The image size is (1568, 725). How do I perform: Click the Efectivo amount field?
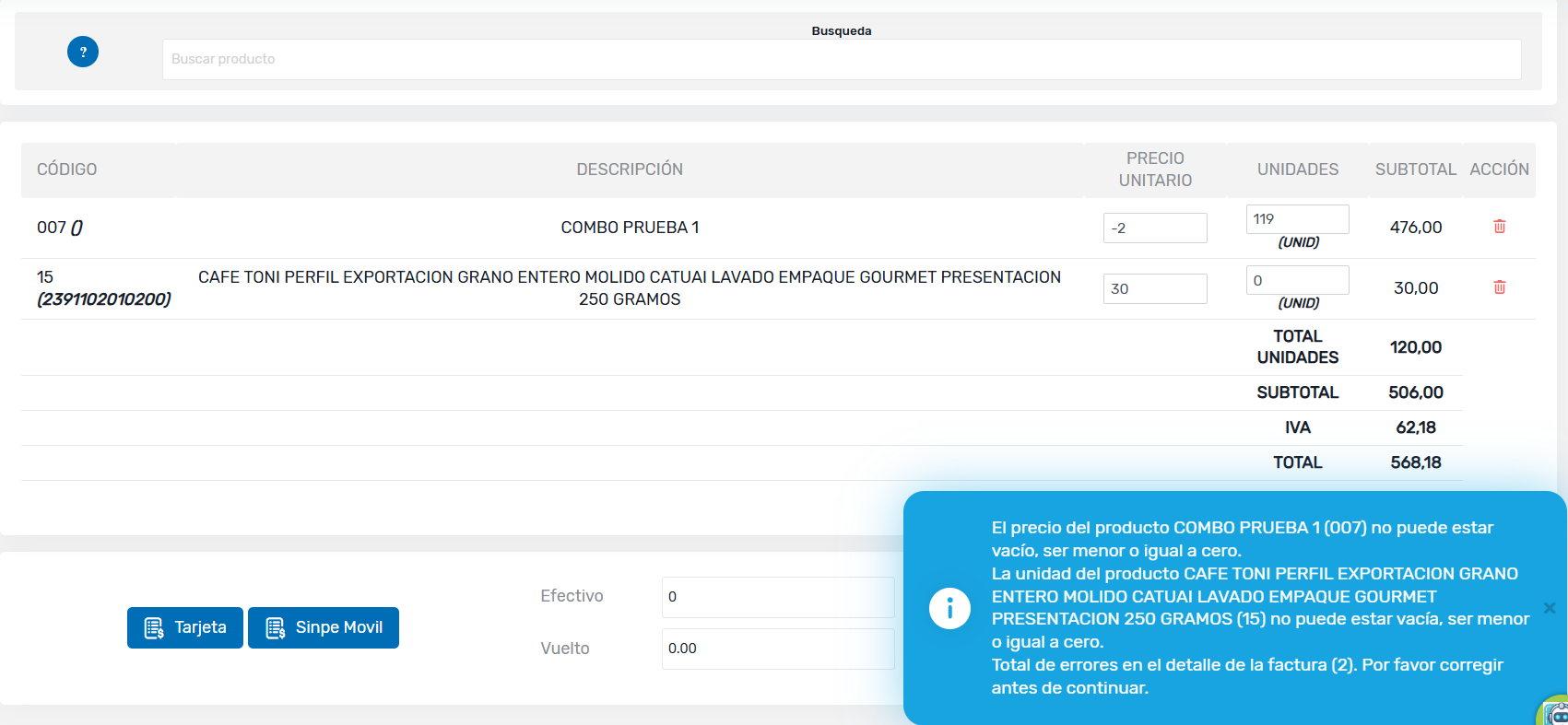click(x=777, y=597)
